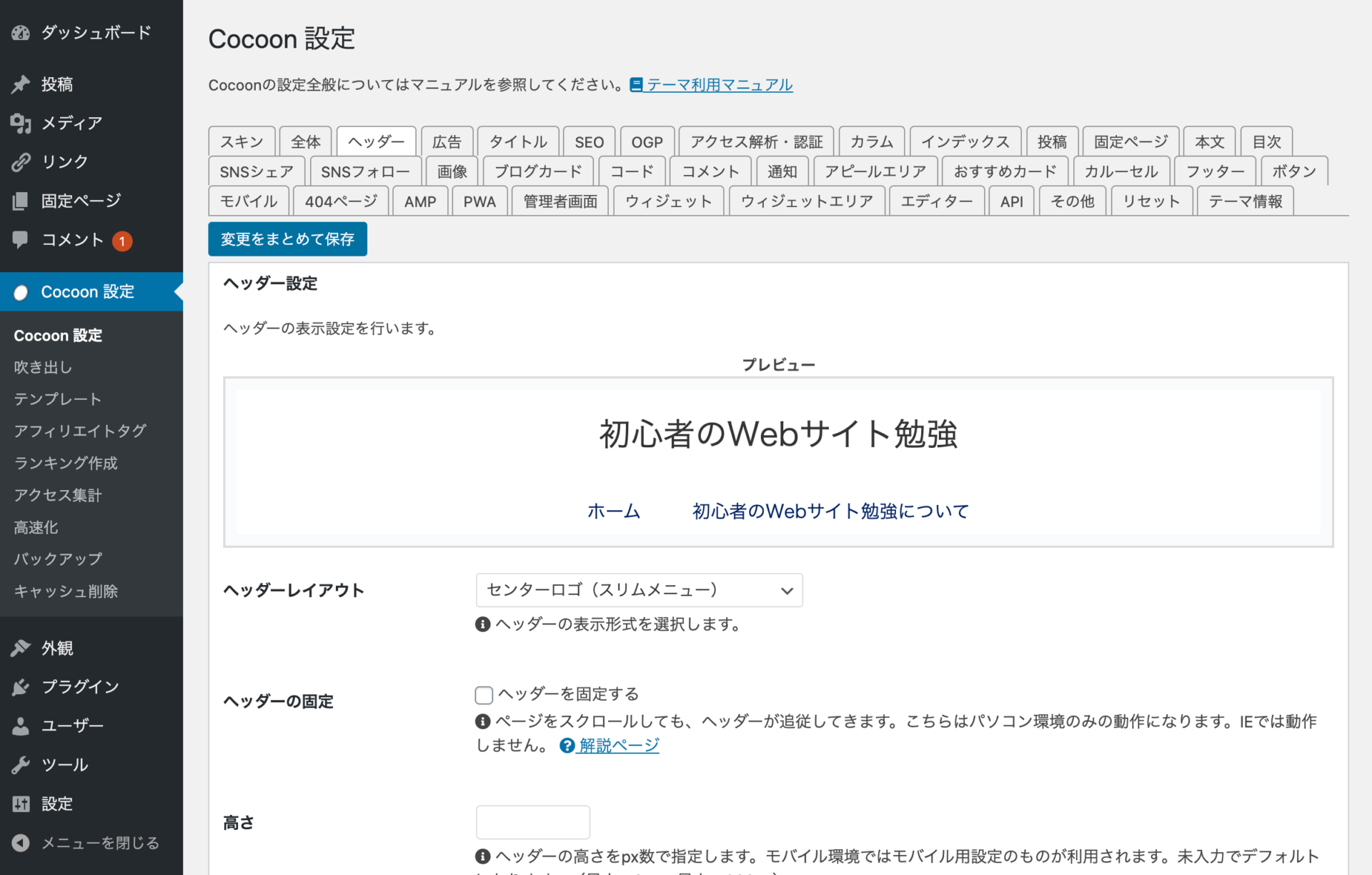Switch to the 目次 tab
Screen dimensions: 1372x875
tap(1266, 141)
